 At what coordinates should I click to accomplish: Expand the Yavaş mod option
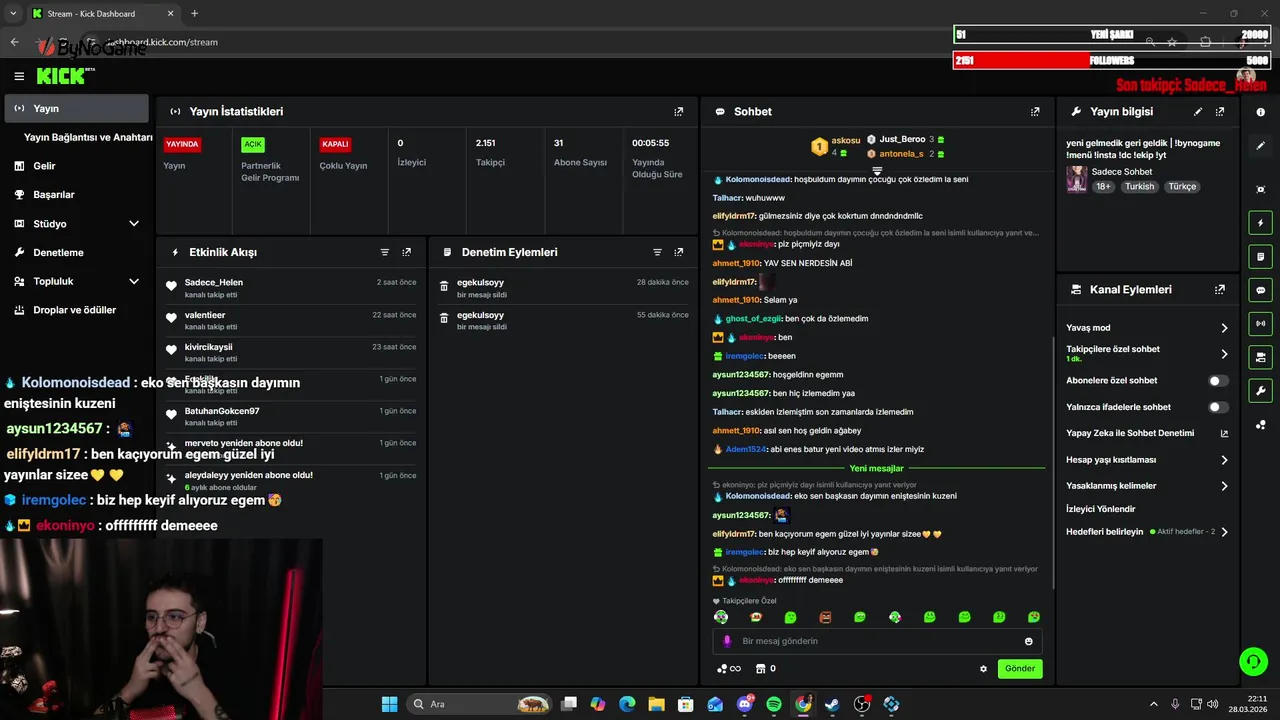coord(1224,328)
